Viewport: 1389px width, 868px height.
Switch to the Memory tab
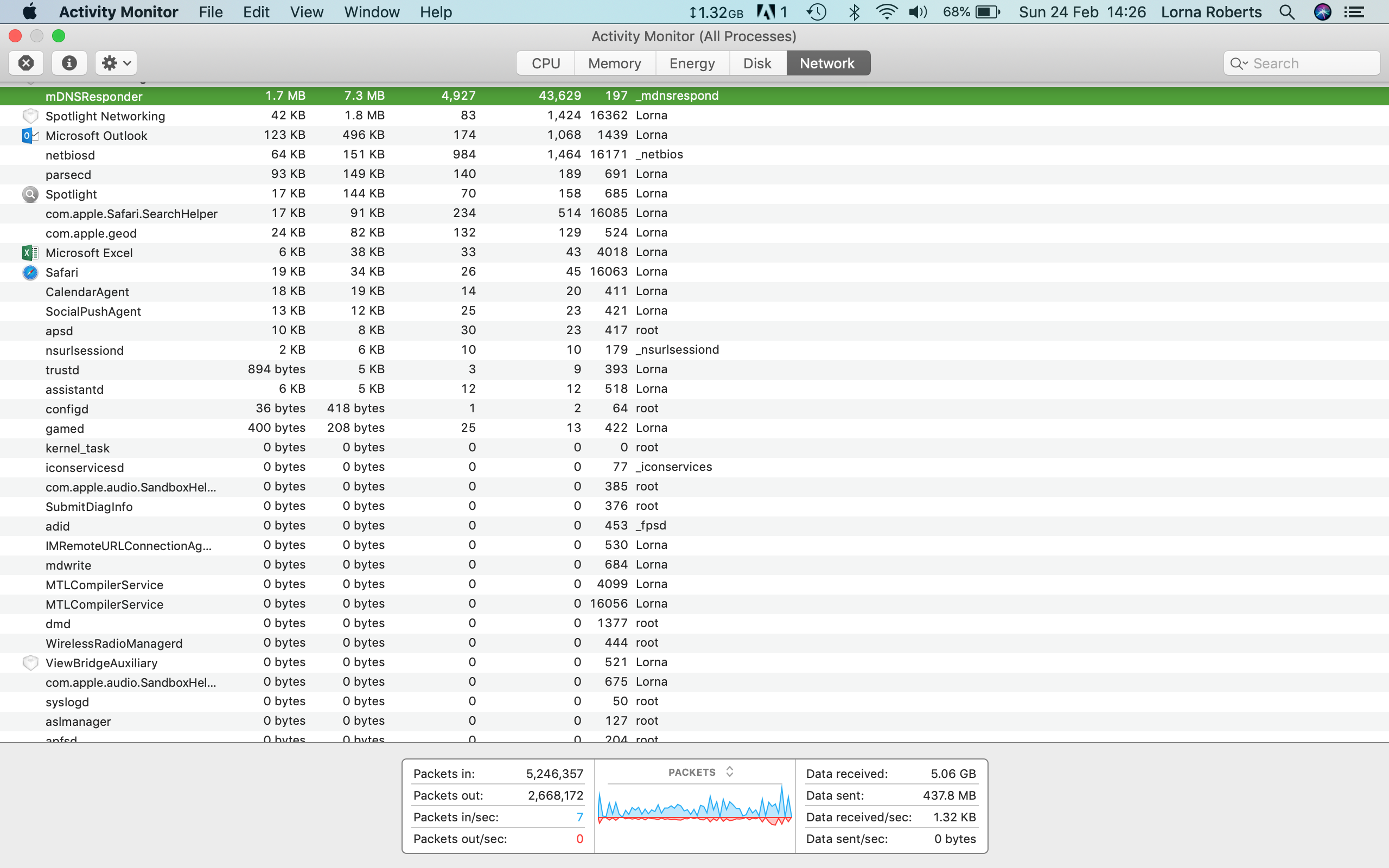tap(614, 63)
